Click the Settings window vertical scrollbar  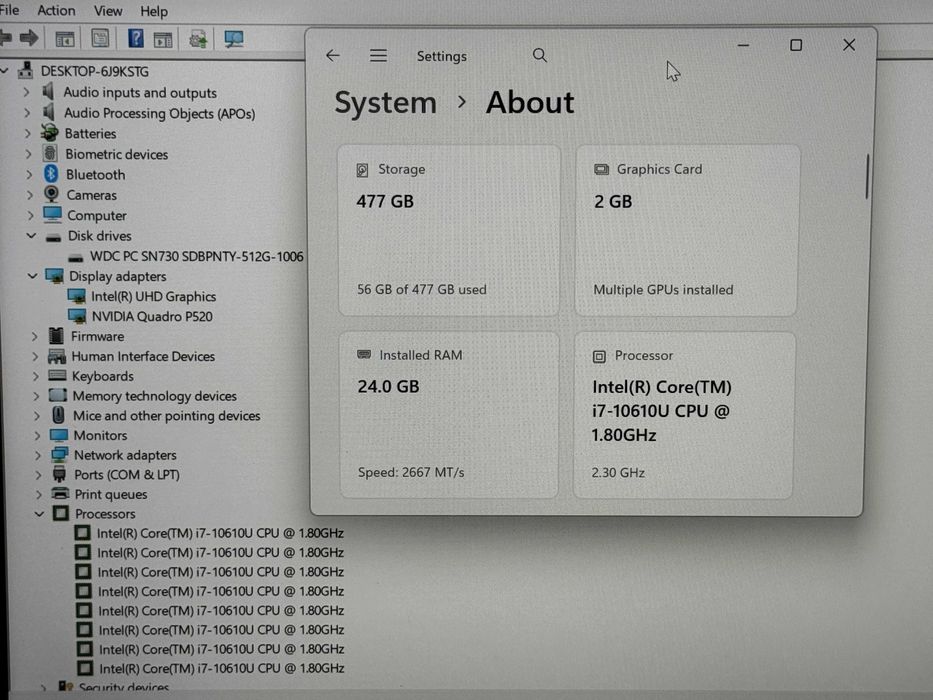(867, 176)
